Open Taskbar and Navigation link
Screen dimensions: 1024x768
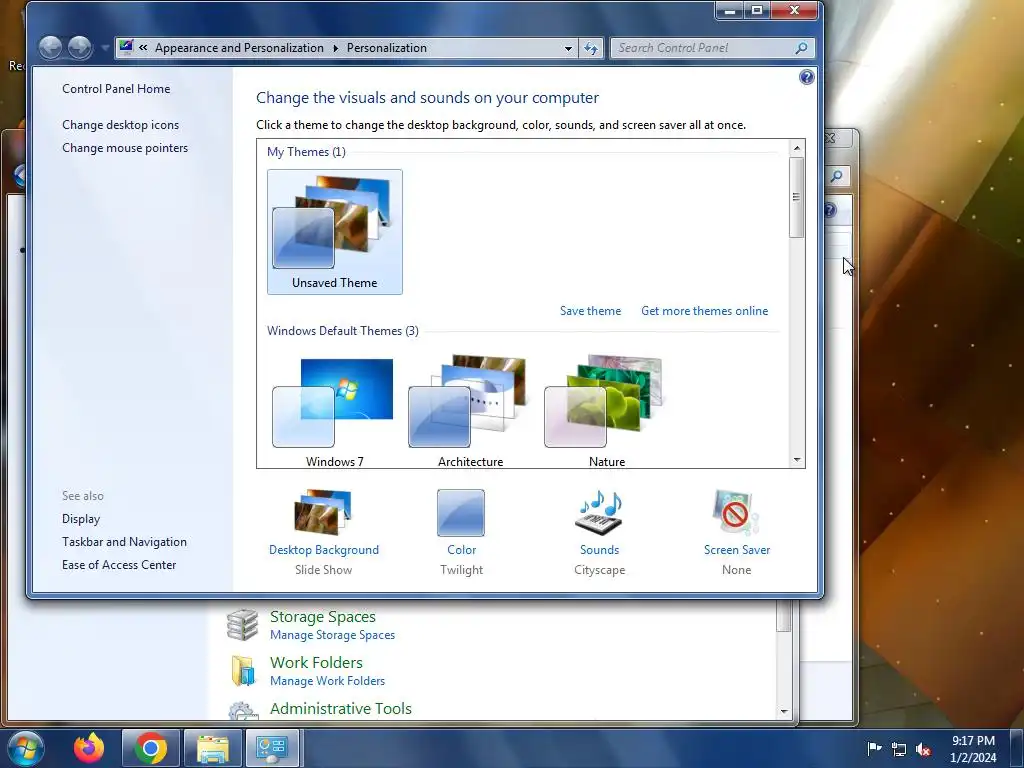(x=124, y=541)
